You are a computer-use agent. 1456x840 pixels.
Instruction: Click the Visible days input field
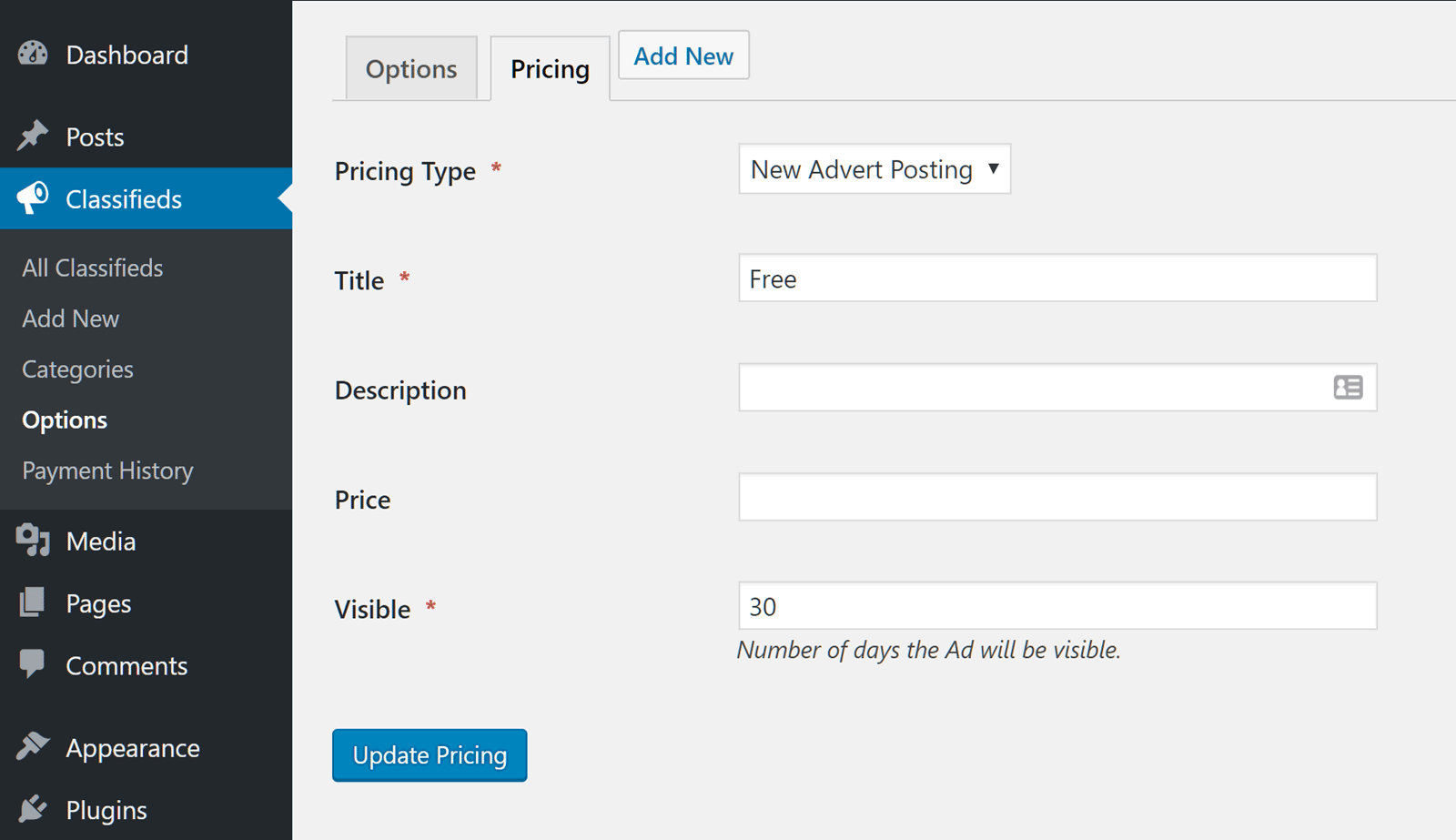[1057, 606]
